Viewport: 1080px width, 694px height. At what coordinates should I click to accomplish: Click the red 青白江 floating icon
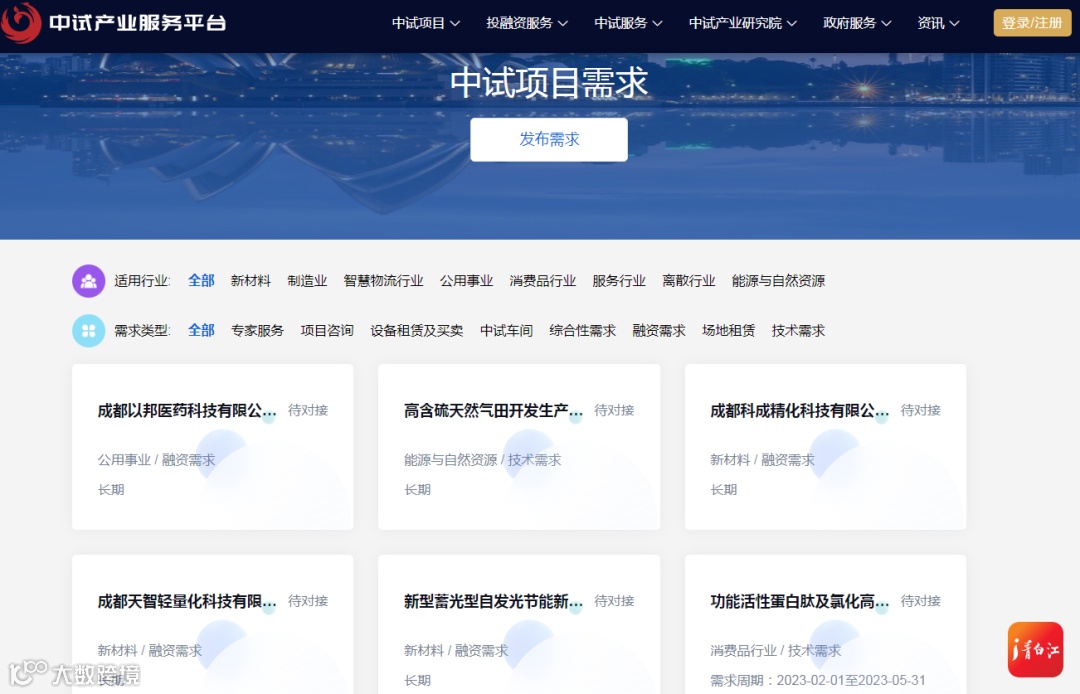(1035, 650)
